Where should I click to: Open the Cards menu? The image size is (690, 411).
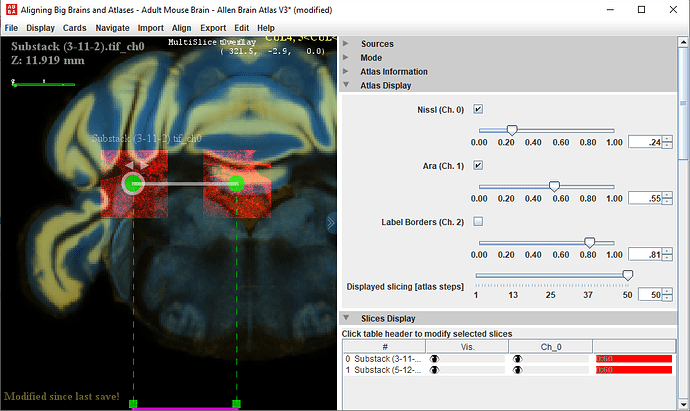pyautogui.click(x=74, y=28)
